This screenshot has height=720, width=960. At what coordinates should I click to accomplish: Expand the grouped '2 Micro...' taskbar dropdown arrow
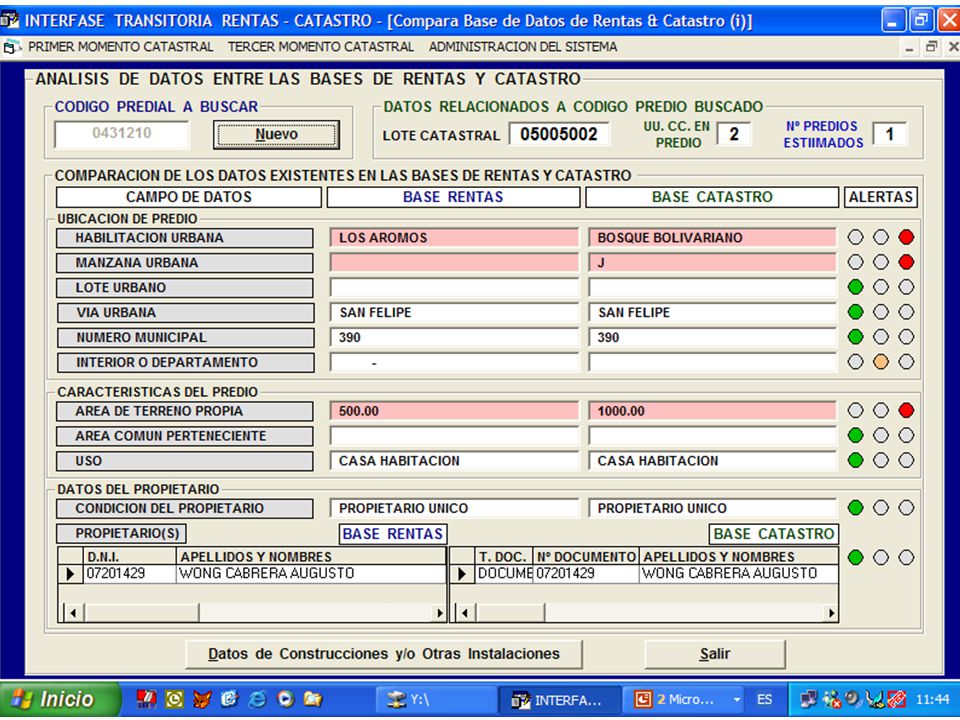tap(737, 699)
